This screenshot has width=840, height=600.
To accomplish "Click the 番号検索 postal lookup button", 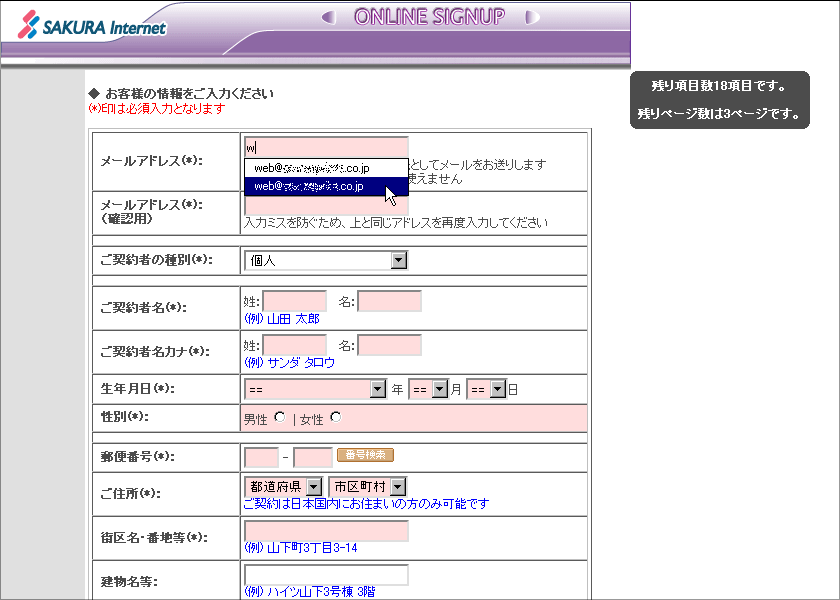I will pyautogui.click(x=365, y=455).
